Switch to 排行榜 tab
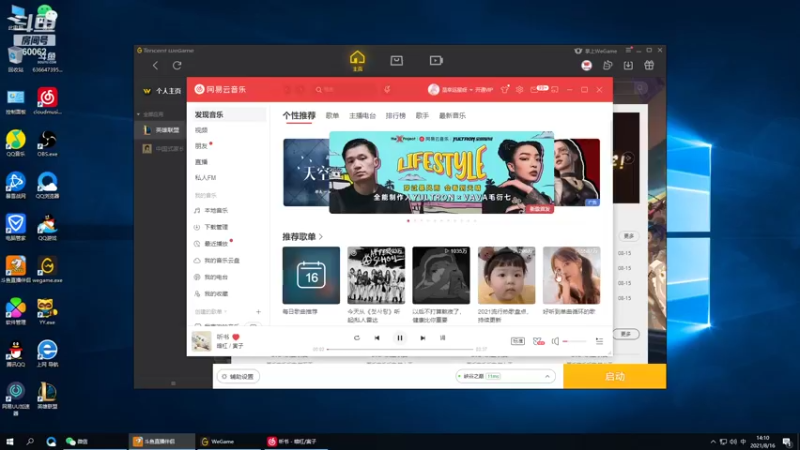800x450 pixels. tap(395, 116)
